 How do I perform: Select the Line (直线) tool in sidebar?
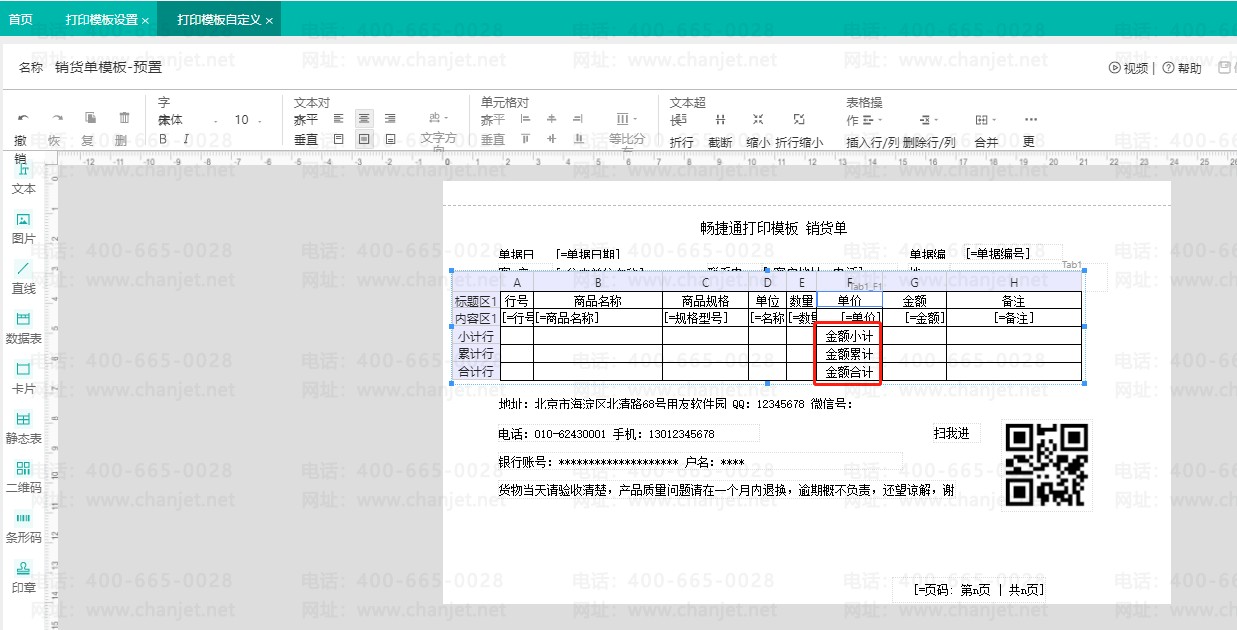(x=23, y=279)
